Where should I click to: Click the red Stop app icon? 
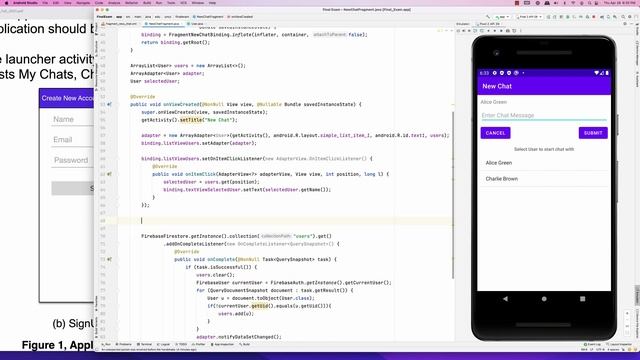[x=594, y=17]
